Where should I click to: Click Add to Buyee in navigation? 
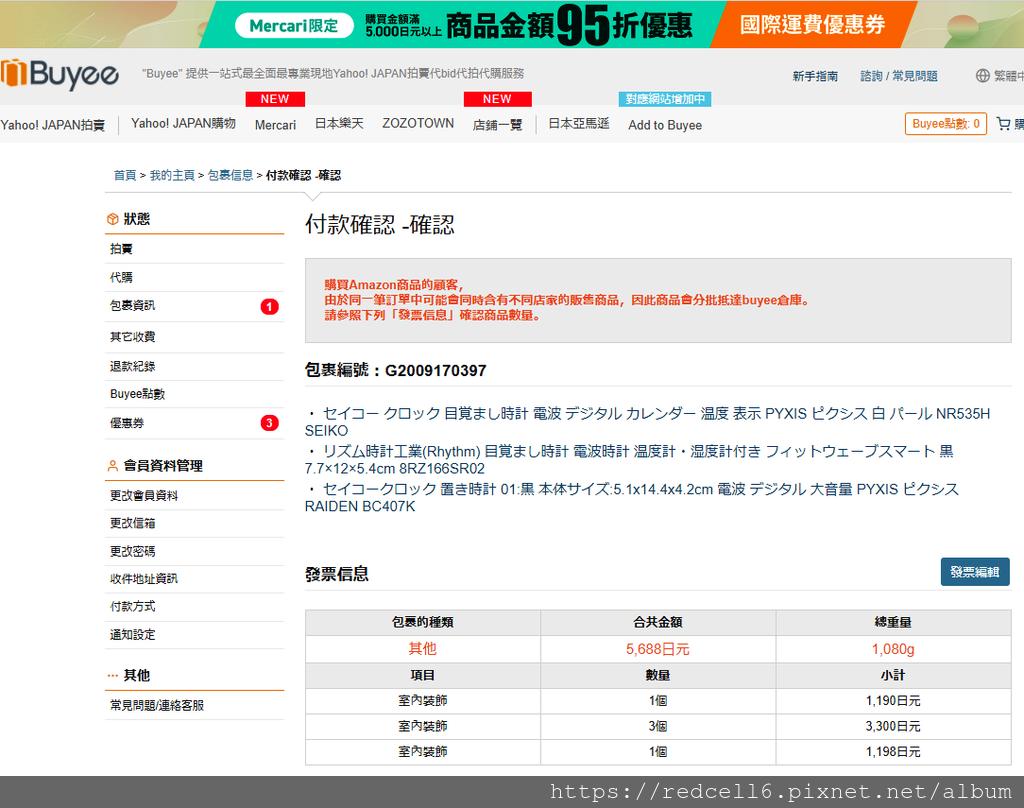[x=665, y=125]
